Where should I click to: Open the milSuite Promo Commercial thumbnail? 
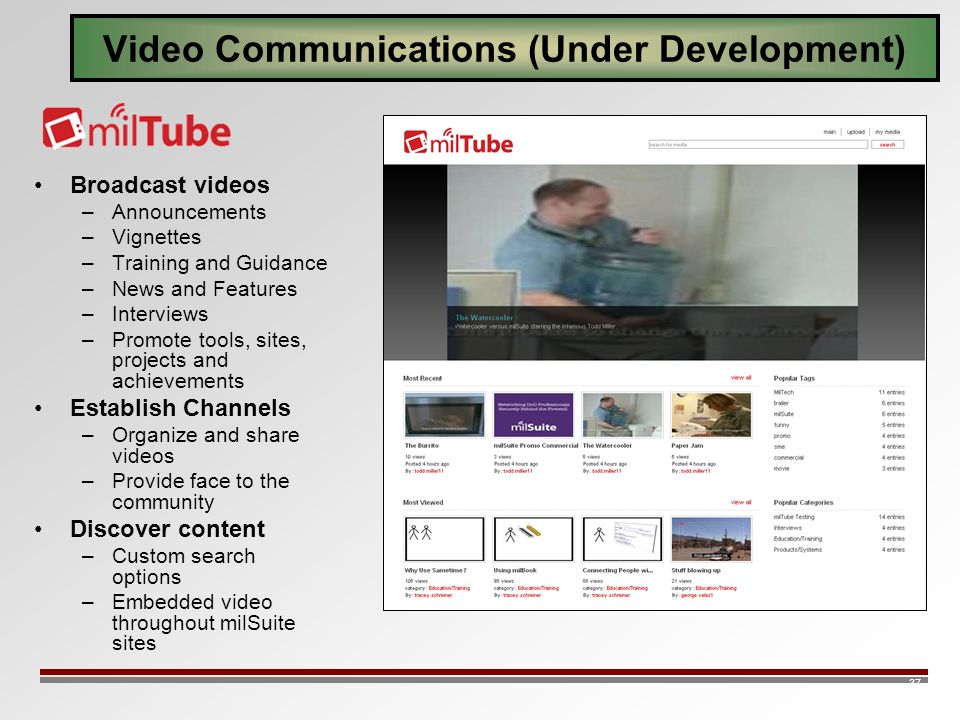[533, 415]
